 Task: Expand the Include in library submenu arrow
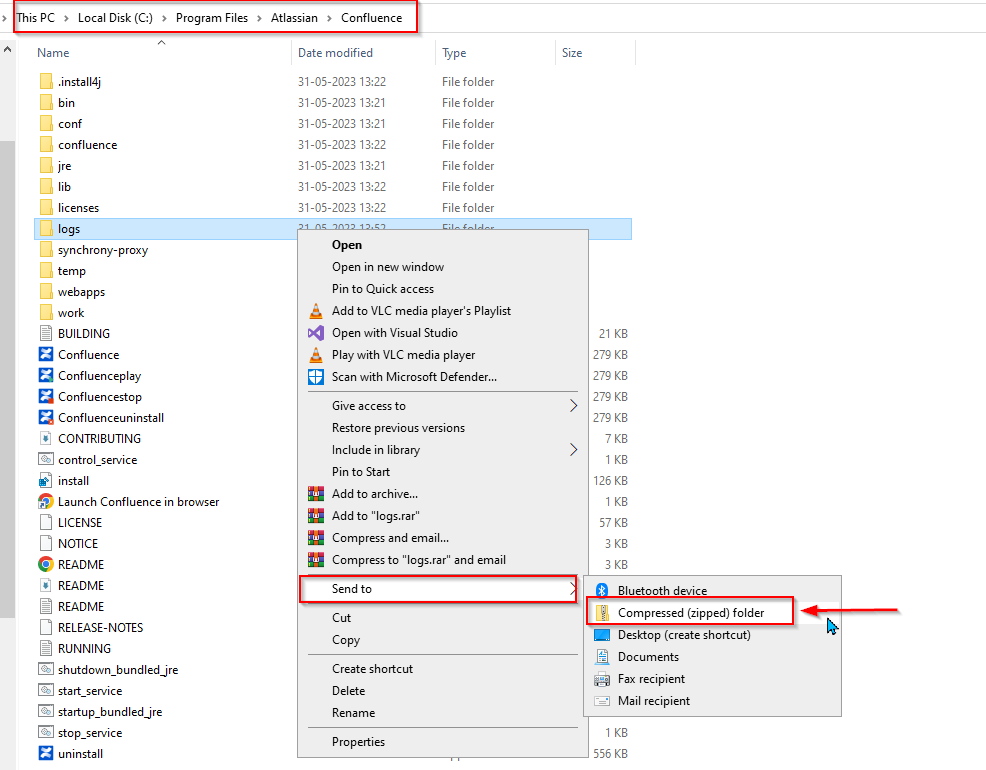(x=573, y=449)
